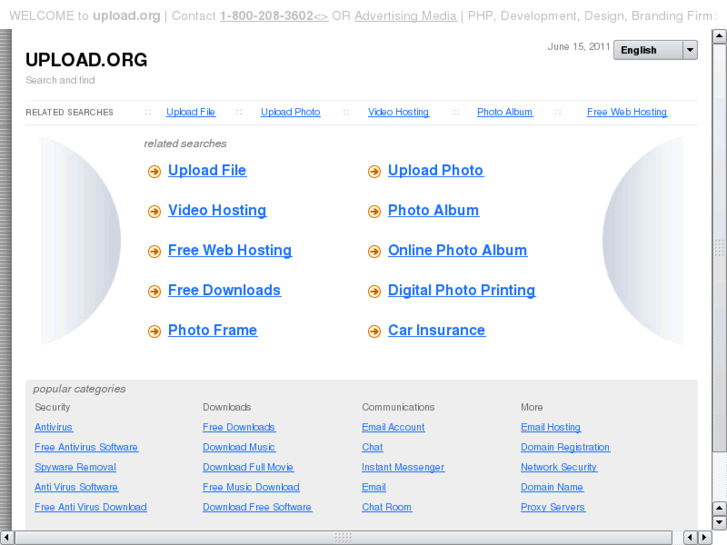Viewport: 727px width, 545px height.
Task: Click the UPLOAD.ORG site title
Action: [x=86, y=60]
